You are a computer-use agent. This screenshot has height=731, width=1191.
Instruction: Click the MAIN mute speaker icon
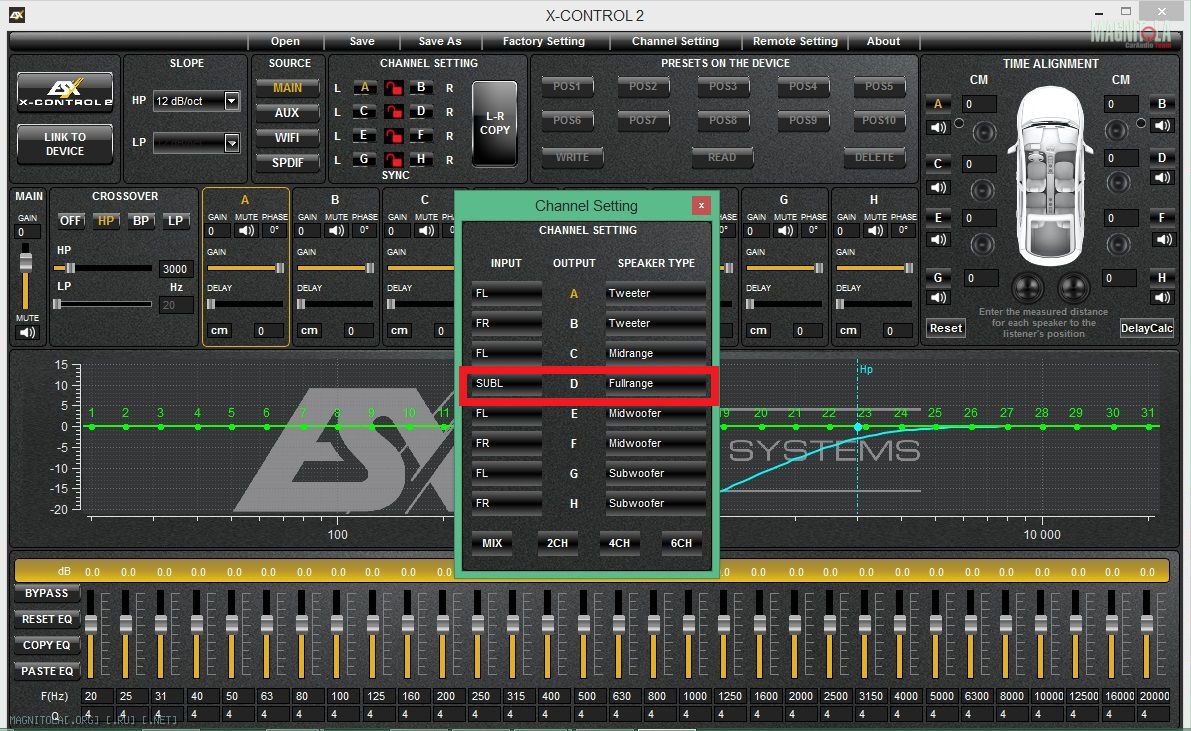[27, 332]
